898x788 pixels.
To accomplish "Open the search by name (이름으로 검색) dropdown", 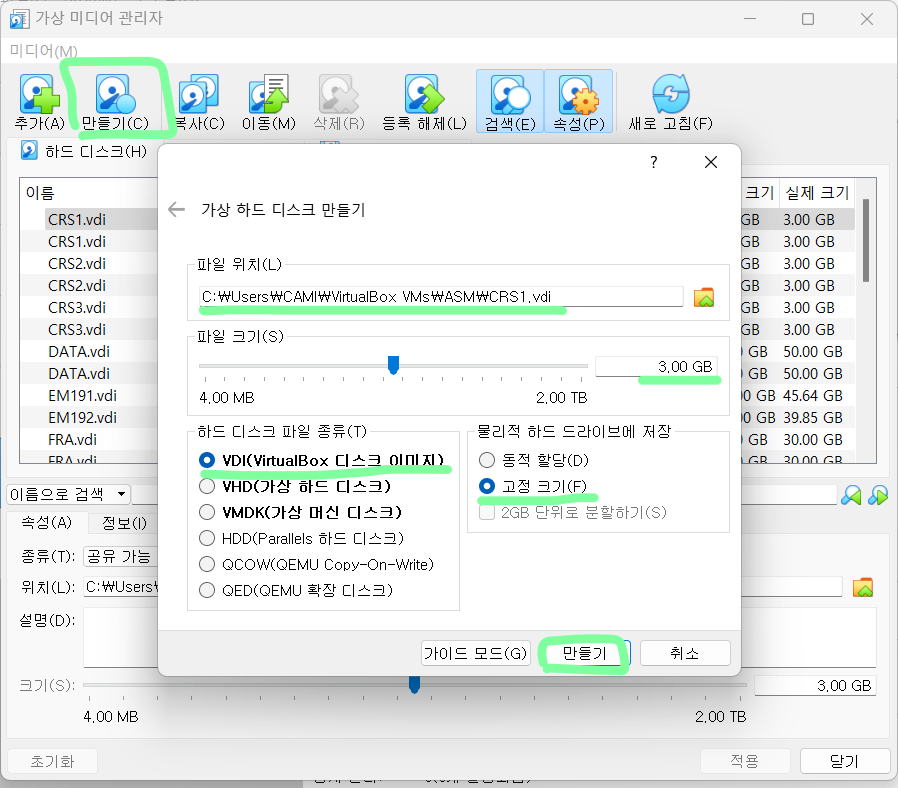I will coord(69,494).
